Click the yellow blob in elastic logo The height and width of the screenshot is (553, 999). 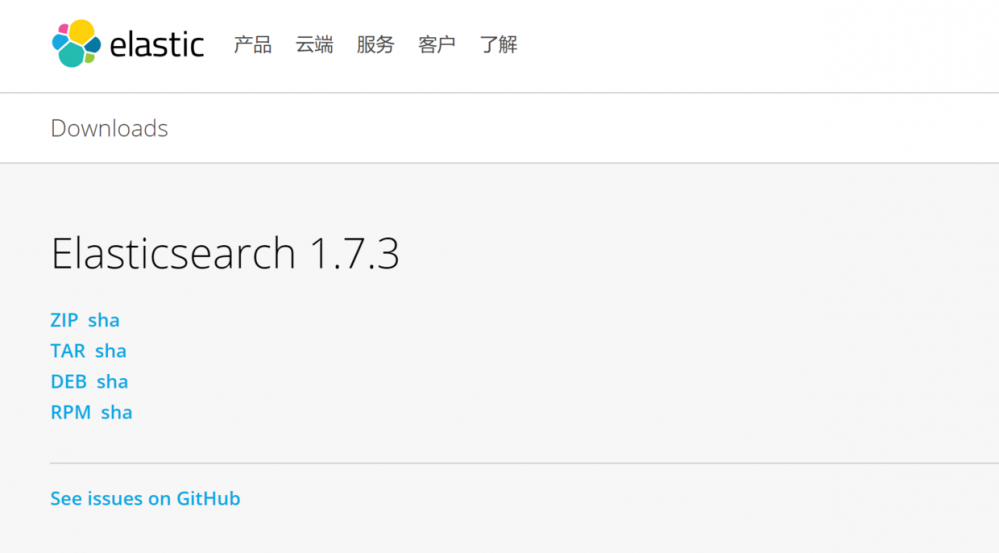coord(80,31)
